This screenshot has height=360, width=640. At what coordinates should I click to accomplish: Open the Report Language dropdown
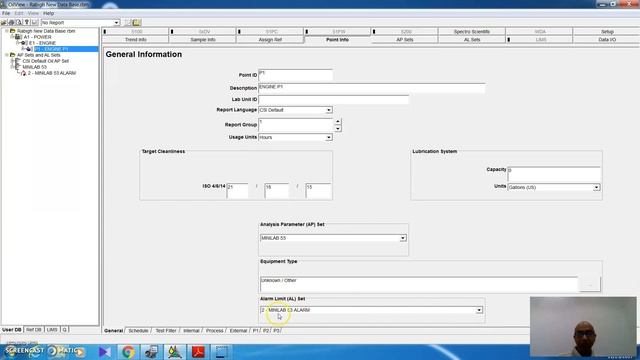329,110
